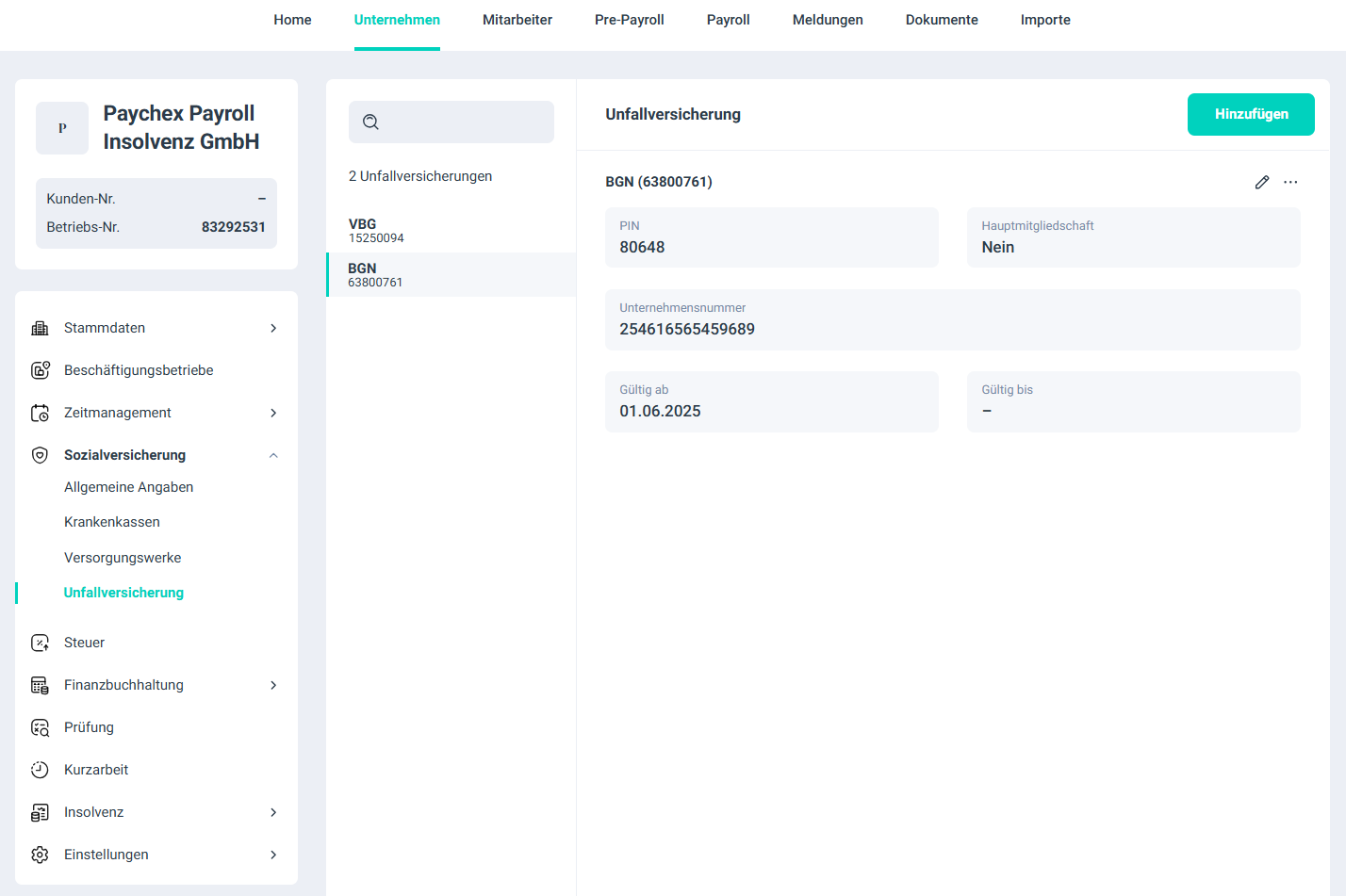Image resolution: width=1346 pixels, height=896 pixels.
Task: Click the Kurzarbeit clock icon
Action: click(40, 770)
